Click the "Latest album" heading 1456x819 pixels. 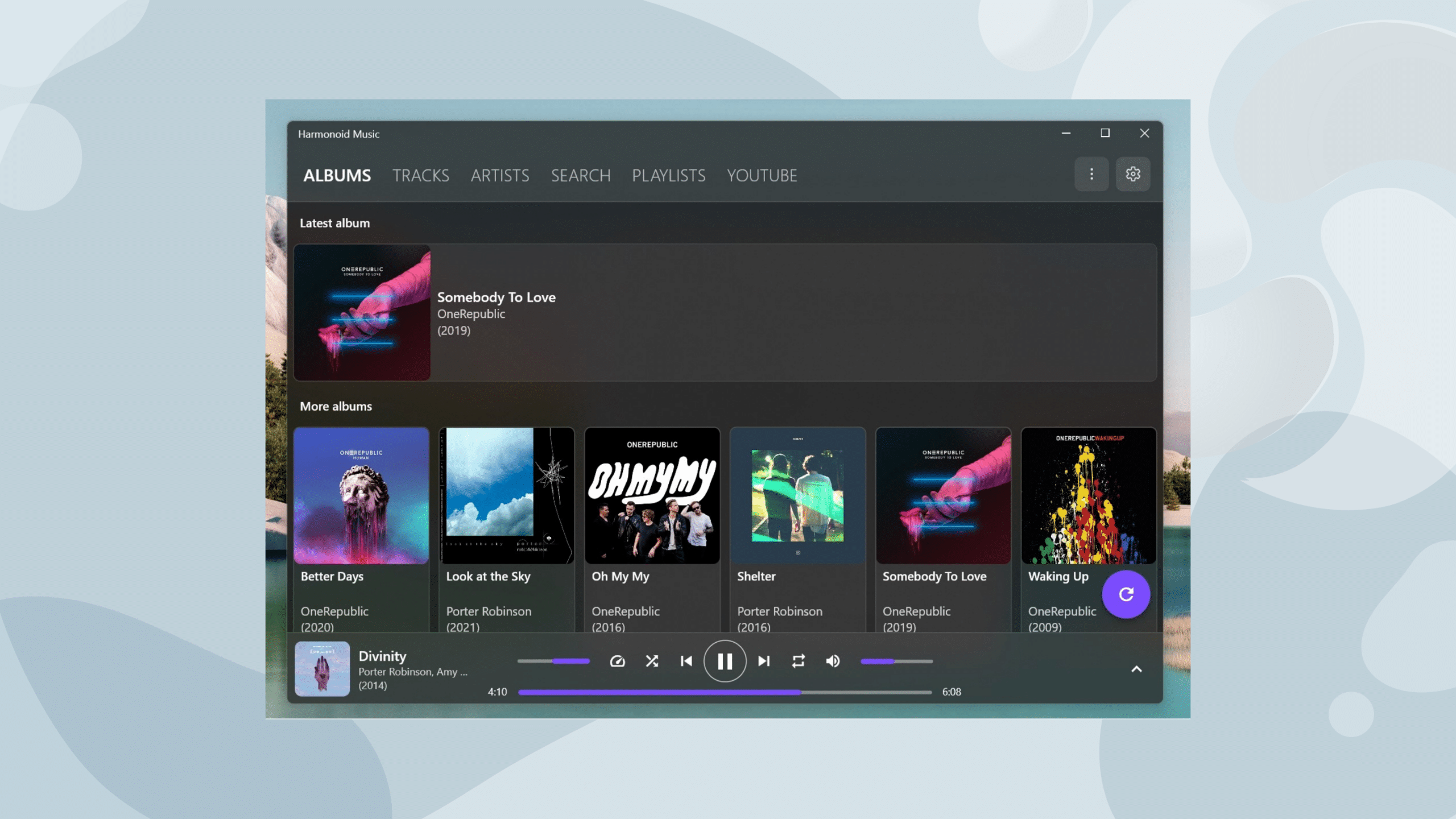point(334,223)
